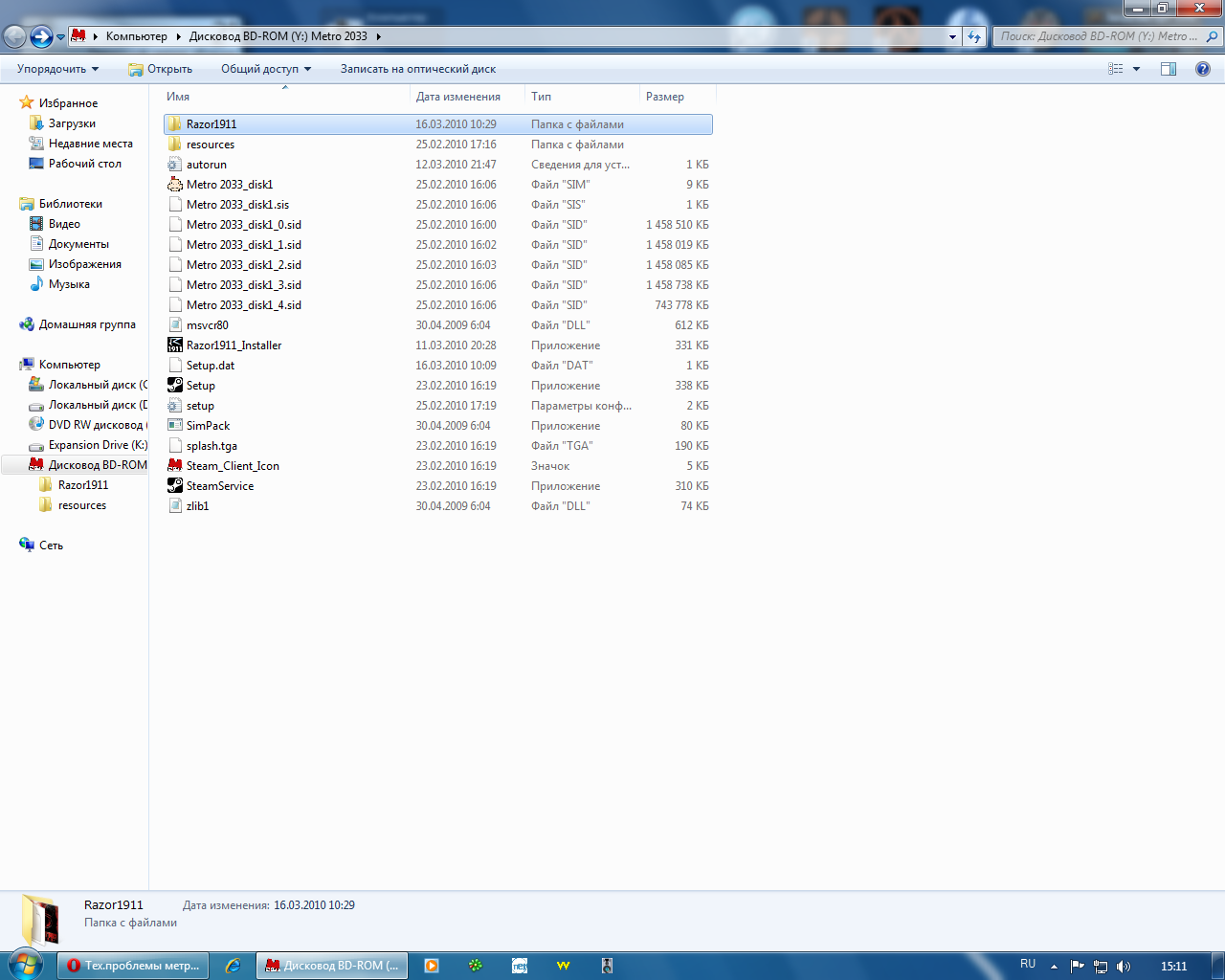Open Библиотеки in the navigation pane
Image resolution: width=1225 pixels, height=980 pixels.
pos(70,204)
